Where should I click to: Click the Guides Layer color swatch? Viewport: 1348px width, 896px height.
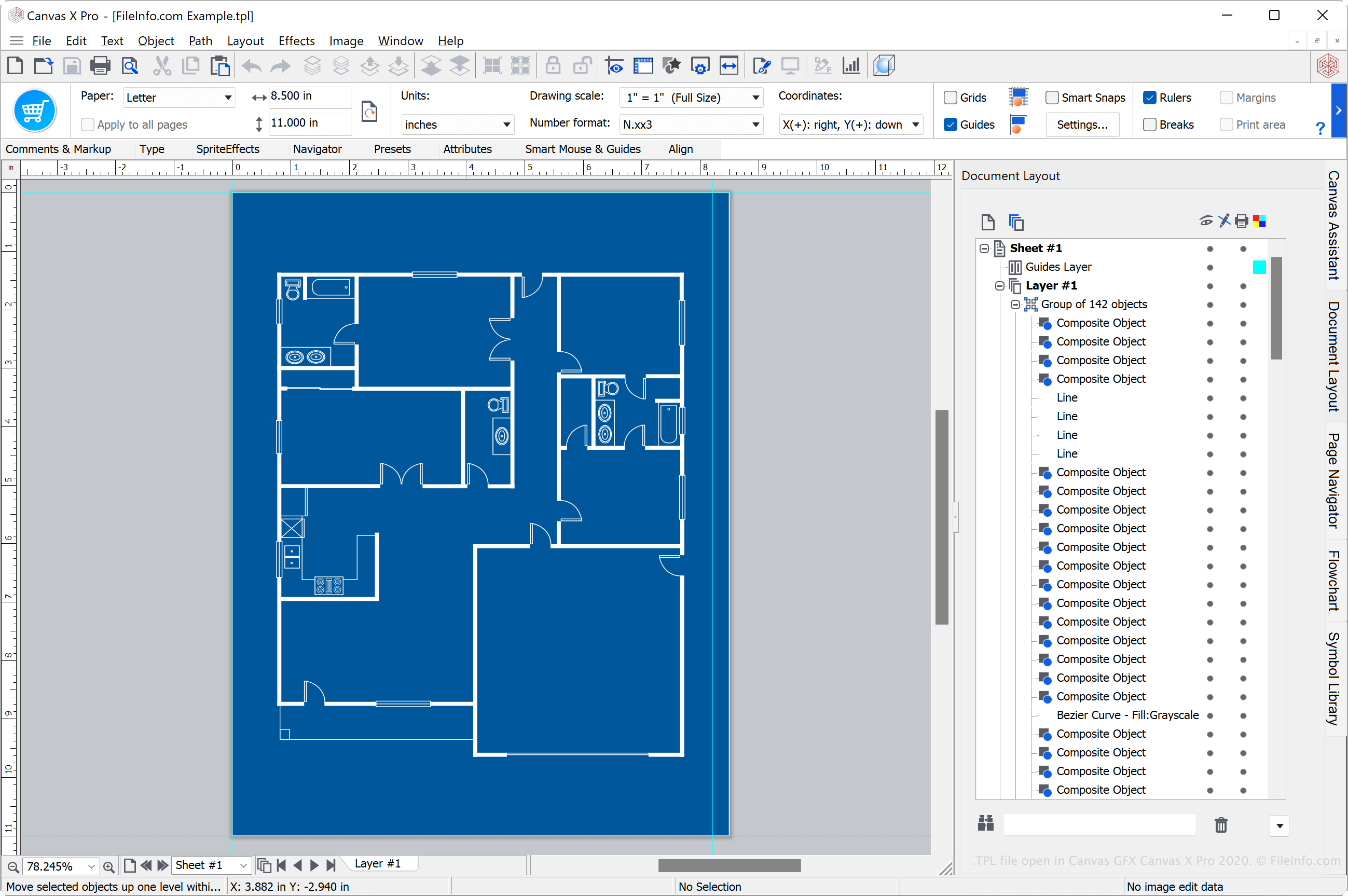pos(1259,266)
